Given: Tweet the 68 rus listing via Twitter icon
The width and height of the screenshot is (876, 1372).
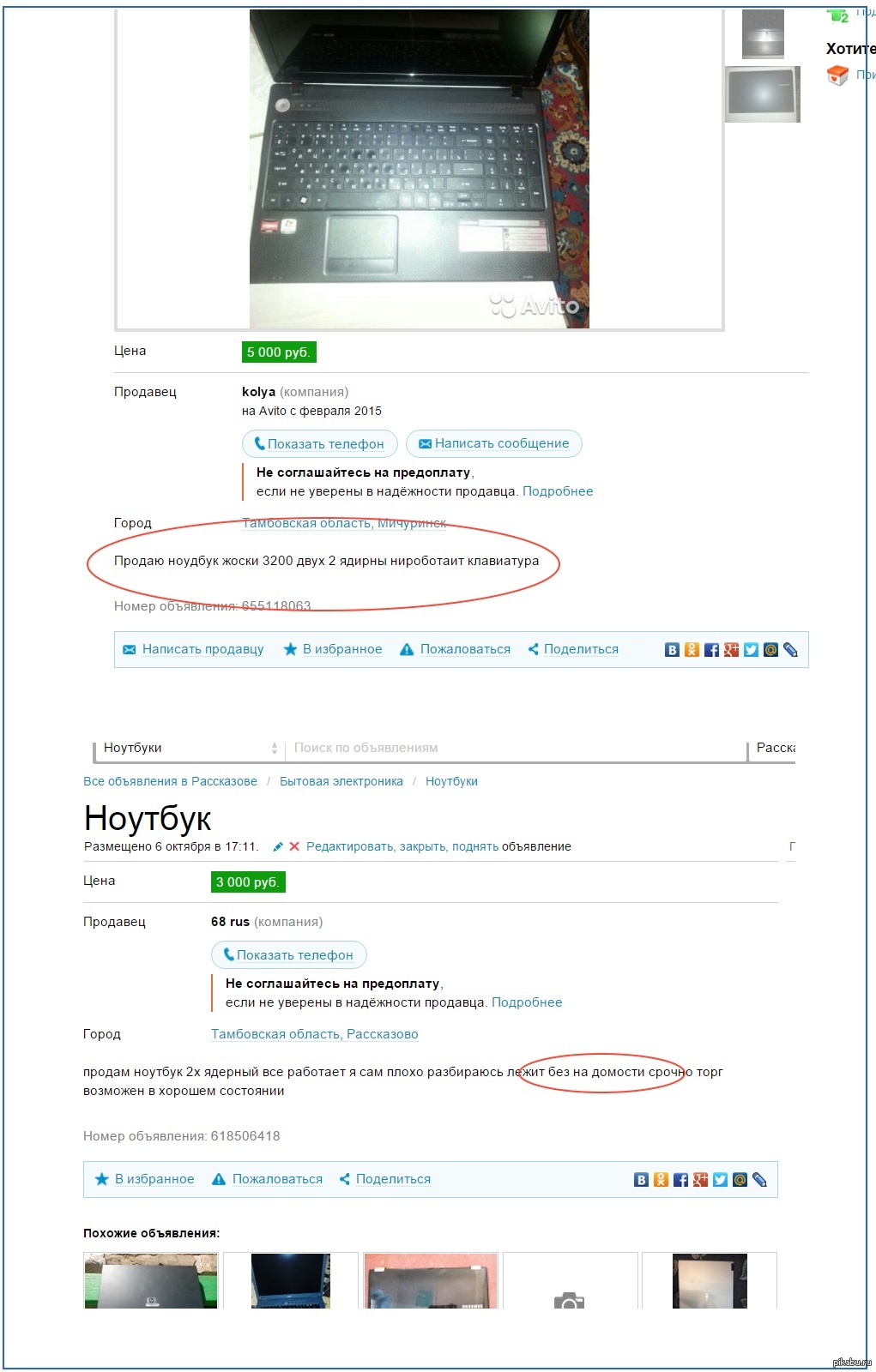Looking at the screenshot, I should 720,1180.
